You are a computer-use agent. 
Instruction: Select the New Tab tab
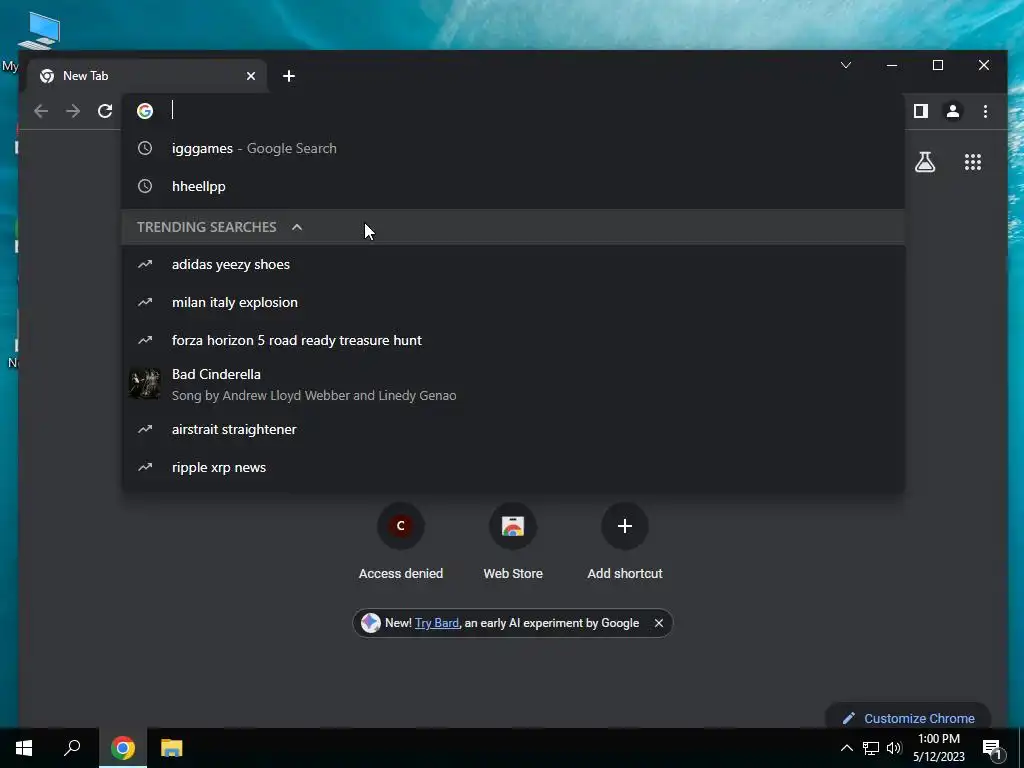tap(146, 76)
